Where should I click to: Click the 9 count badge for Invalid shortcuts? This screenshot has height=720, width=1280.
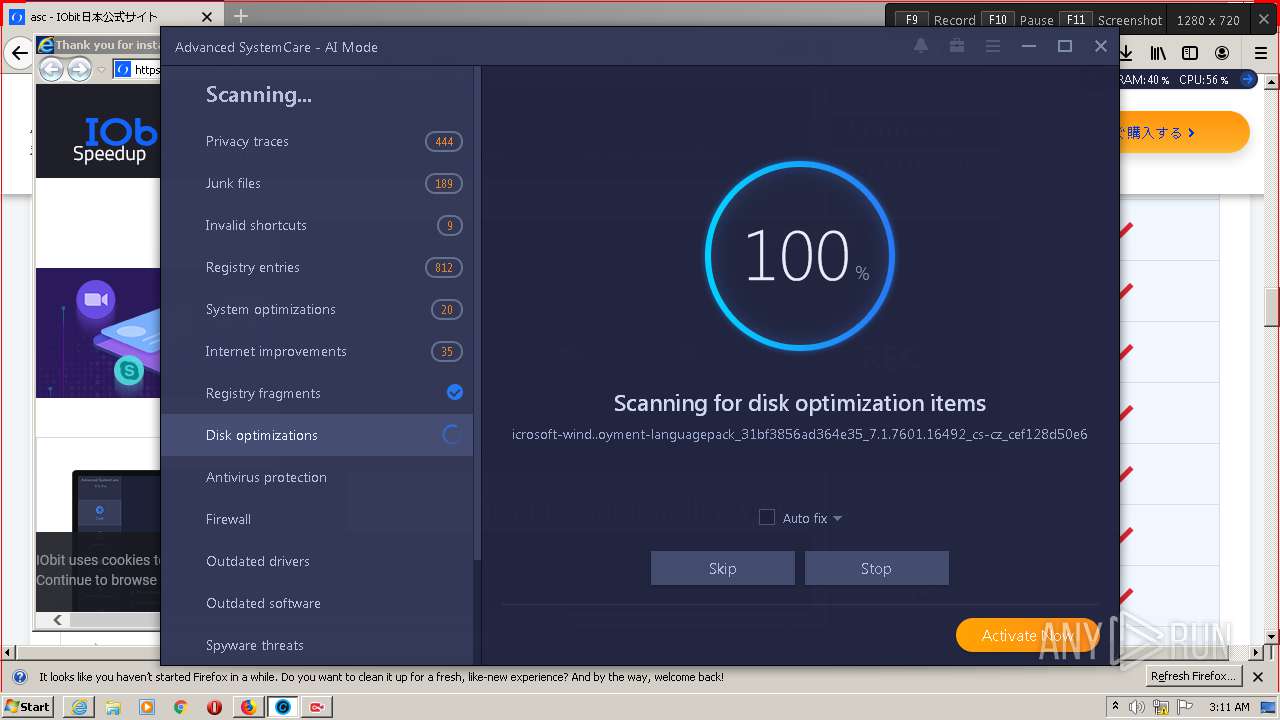pyautogui.click(x=450, y=226)
